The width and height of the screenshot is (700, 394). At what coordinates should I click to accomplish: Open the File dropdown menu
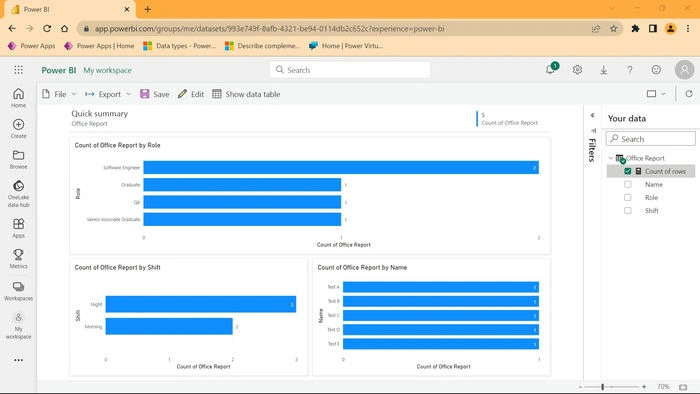[x=59, y=94]
